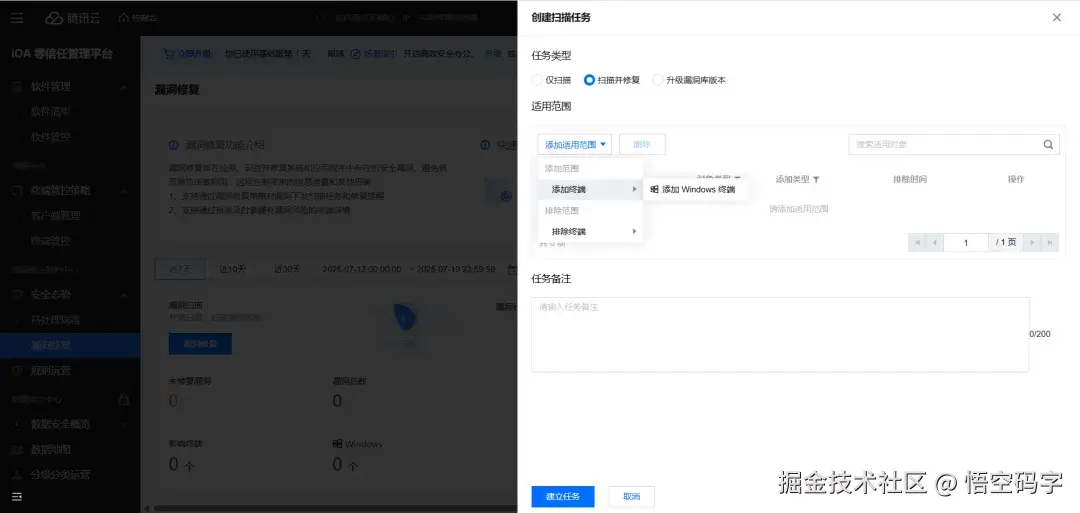Switch to the 近7天 tab
Image resolution: width=1080 pixels, height=513 pixels.
click(x=182, y=269)
